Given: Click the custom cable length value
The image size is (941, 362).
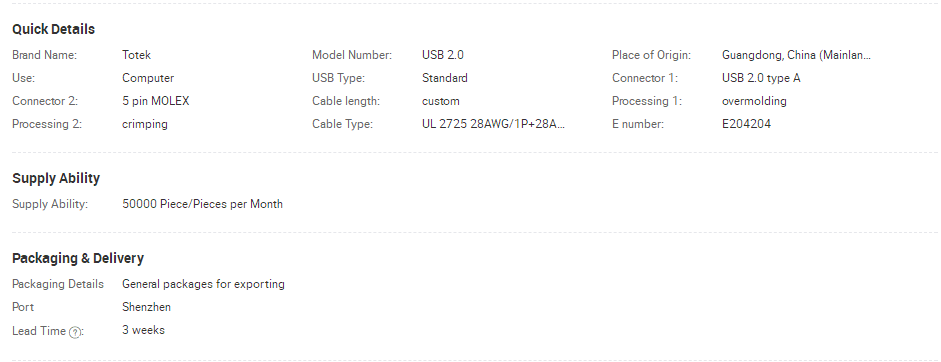Looking at the screenshot, I should click(x=440, y=101).
